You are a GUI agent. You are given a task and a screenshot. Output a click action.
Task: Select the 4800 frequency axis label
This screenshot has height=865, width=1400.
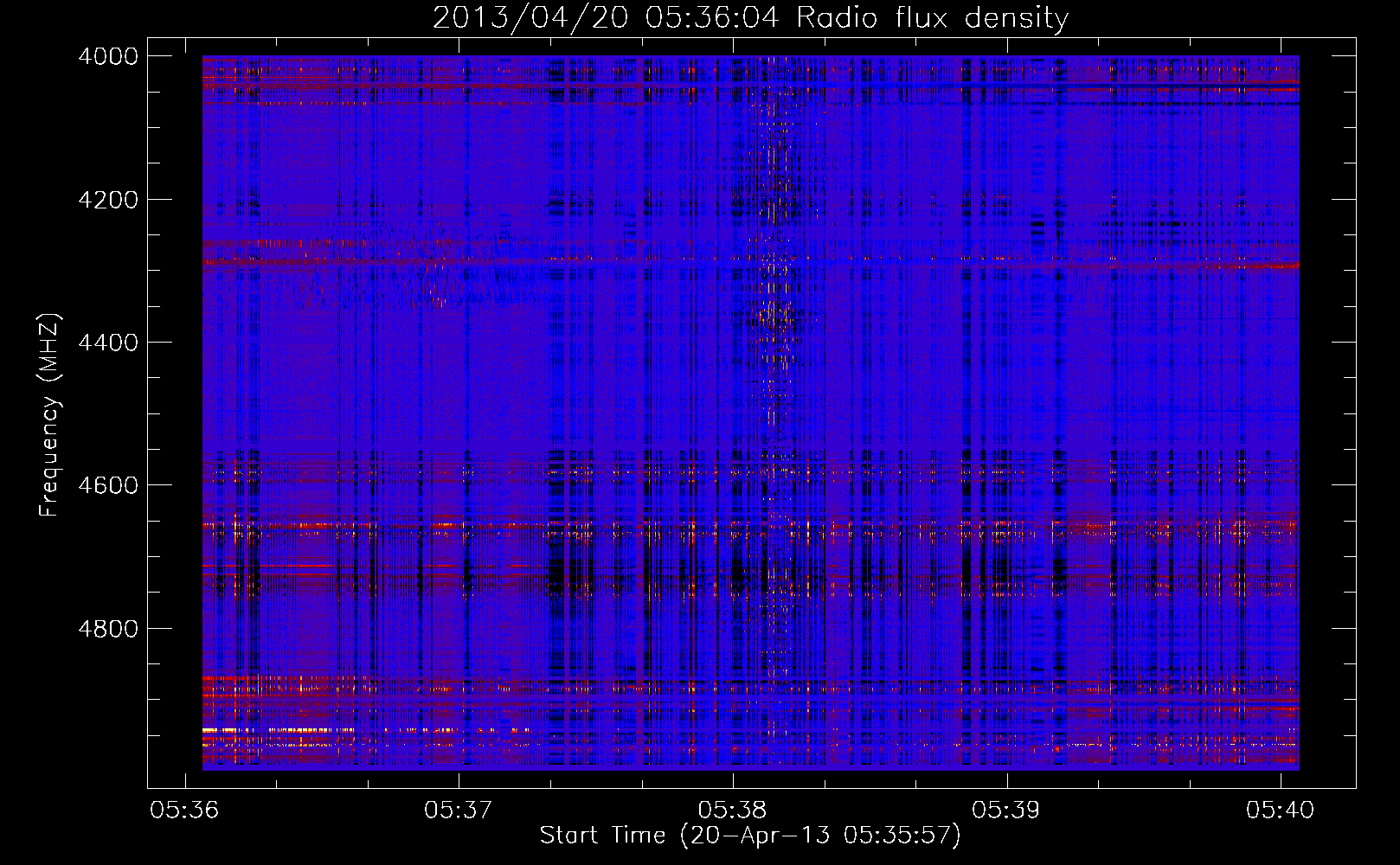[108, 629]
